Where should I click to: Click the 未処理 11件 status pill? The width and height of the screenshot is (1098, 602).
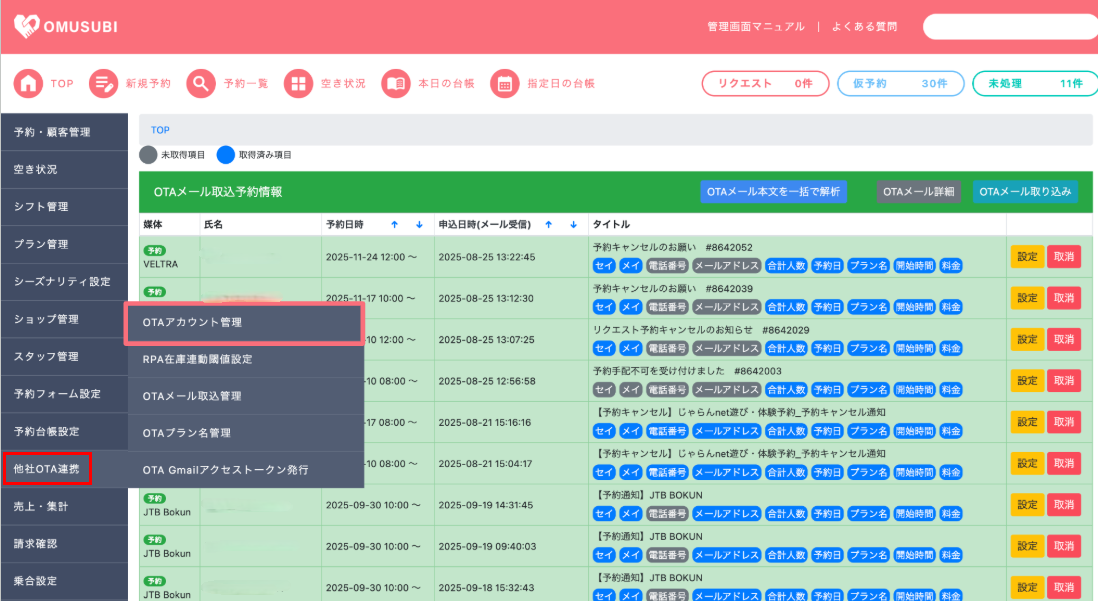(1035, 83)
